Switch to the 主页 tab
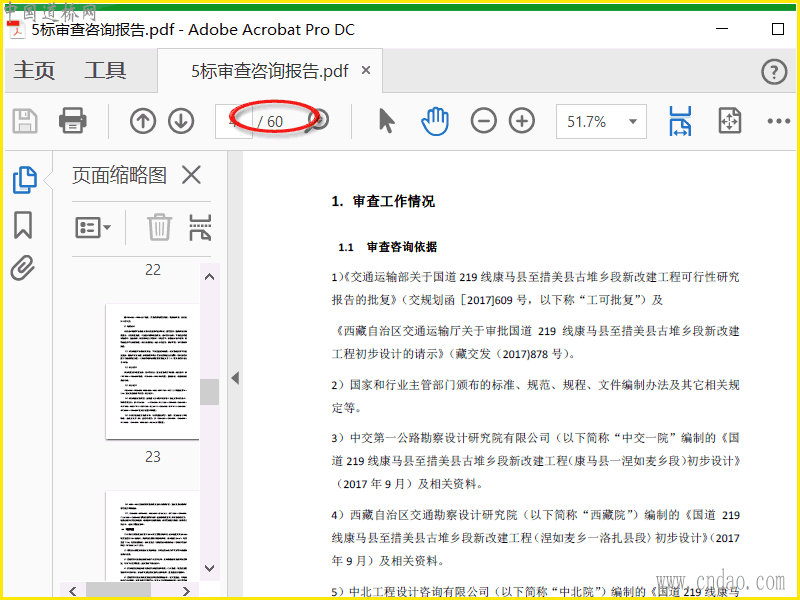 click(34, 70)
